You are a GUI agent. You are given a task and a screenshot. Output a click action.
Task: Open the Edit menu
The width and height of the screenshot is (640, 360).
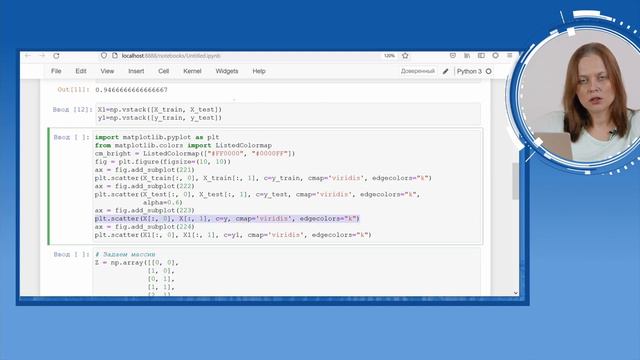click(80, 71)
